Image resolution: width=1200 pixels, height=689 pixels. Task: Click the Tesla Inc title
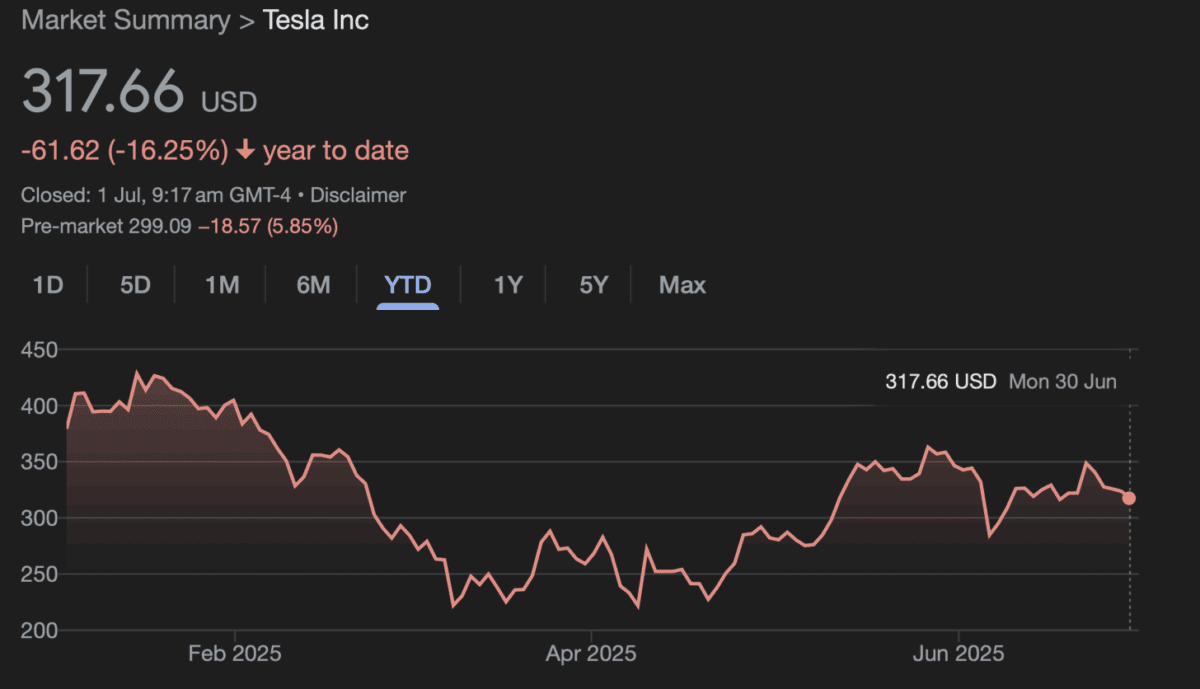316,21
